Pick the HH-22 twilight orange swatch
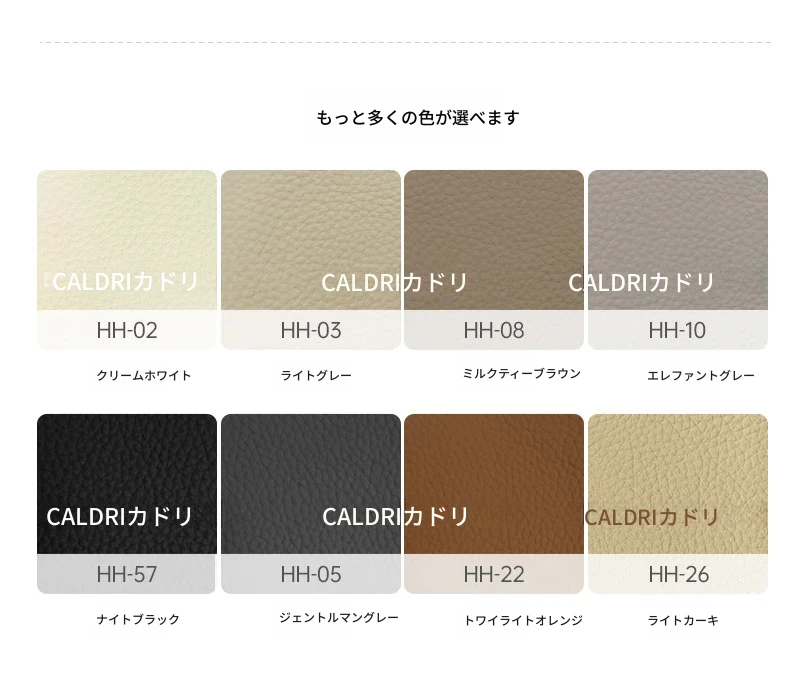The width and height of the screenshot is (790, 691). (494, 504)
